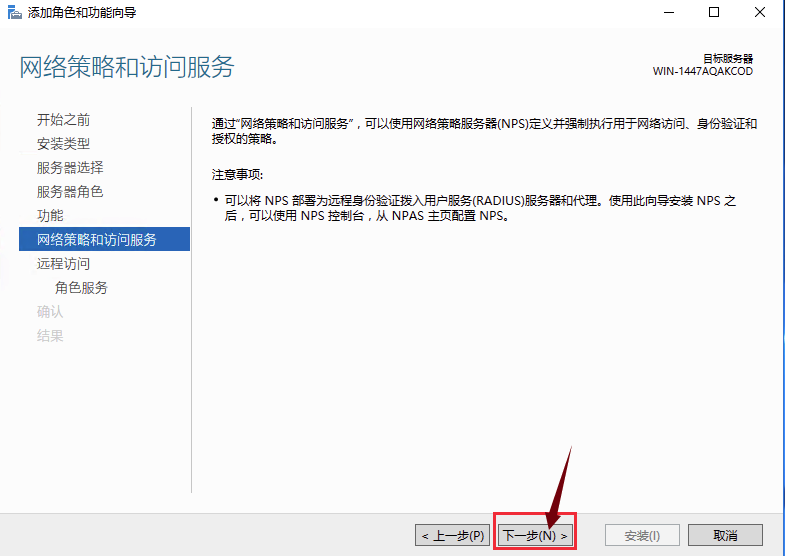Open the 服务器选择 page
Viewport: 785px width, 556px height.
70,168
